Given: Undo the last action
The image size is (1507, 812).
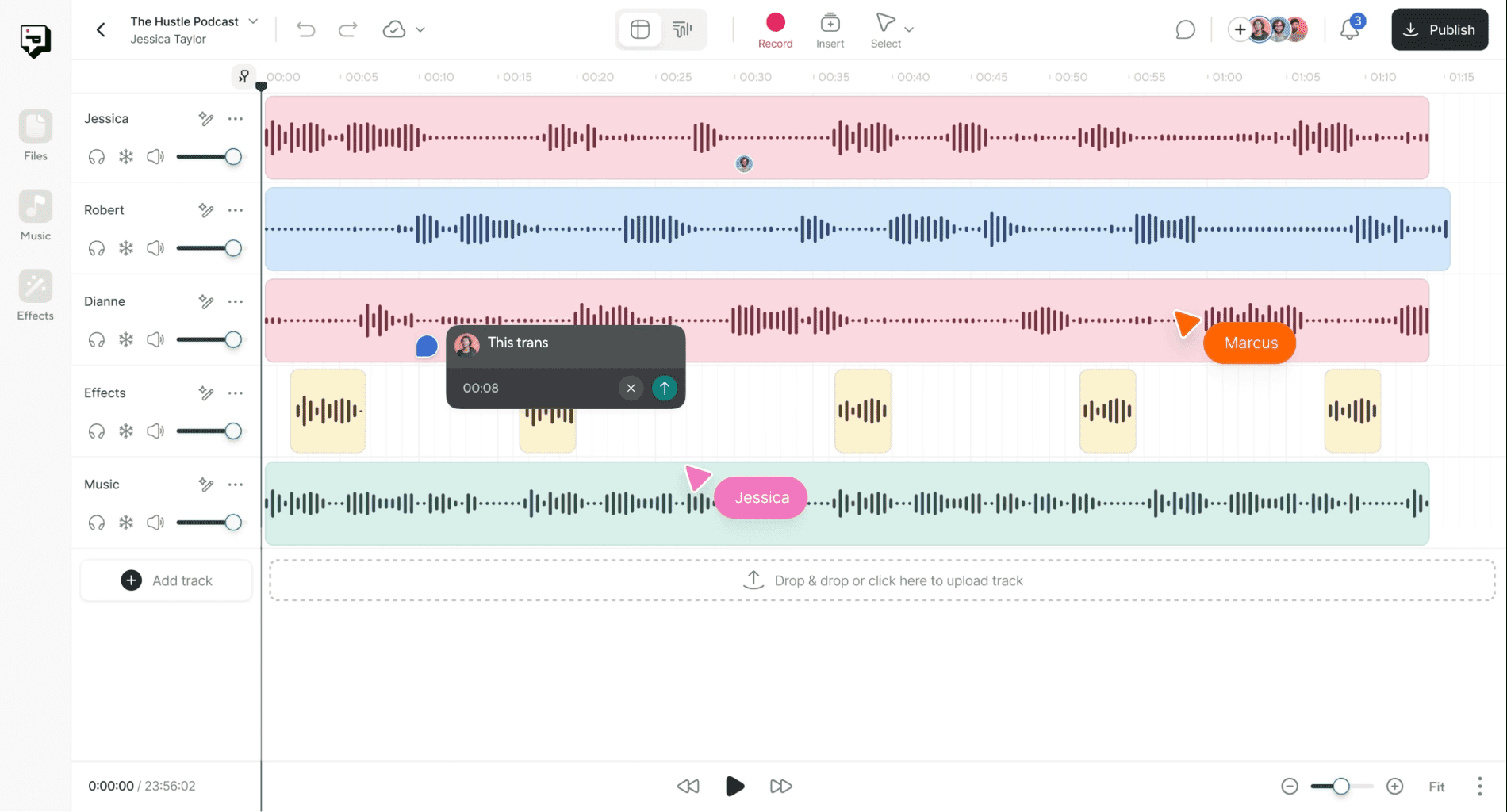Looking at the screenshot, I should click(305, 30).
